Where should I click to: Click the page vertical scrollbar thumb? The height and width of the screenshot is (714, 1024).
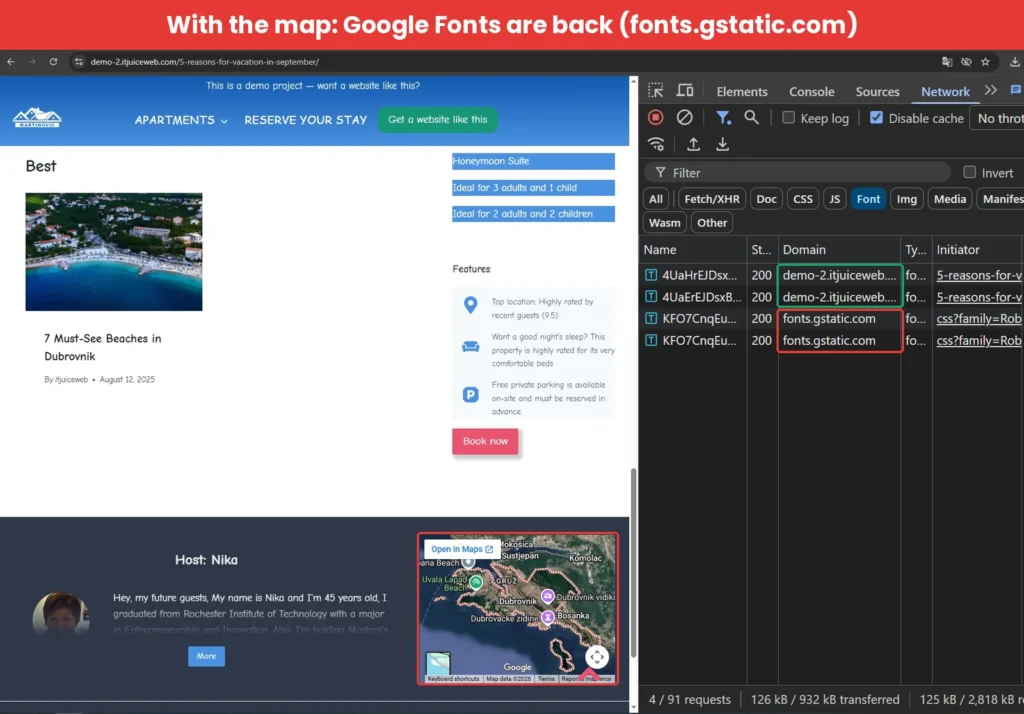pos(633,563)
